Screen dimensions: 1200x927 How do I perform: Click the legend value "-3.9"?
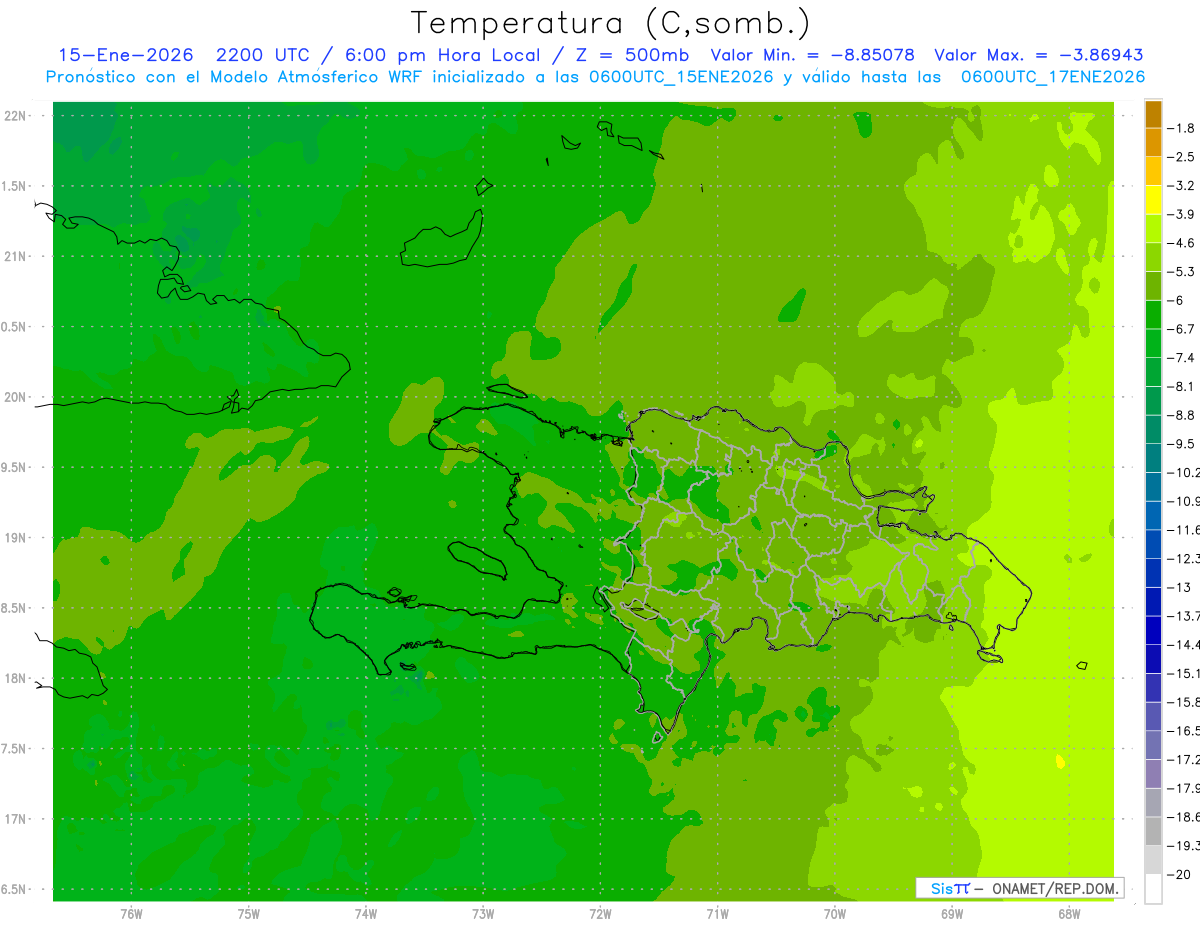coord(1181,214)
